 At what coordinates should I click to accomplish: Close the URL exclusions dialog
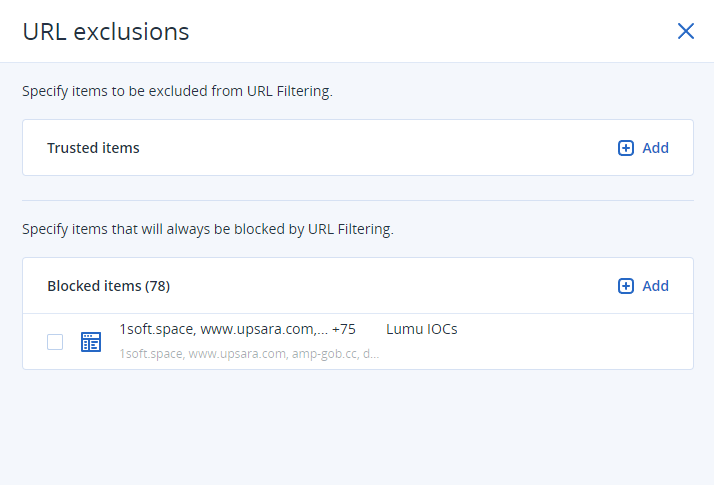pos(686,31)
